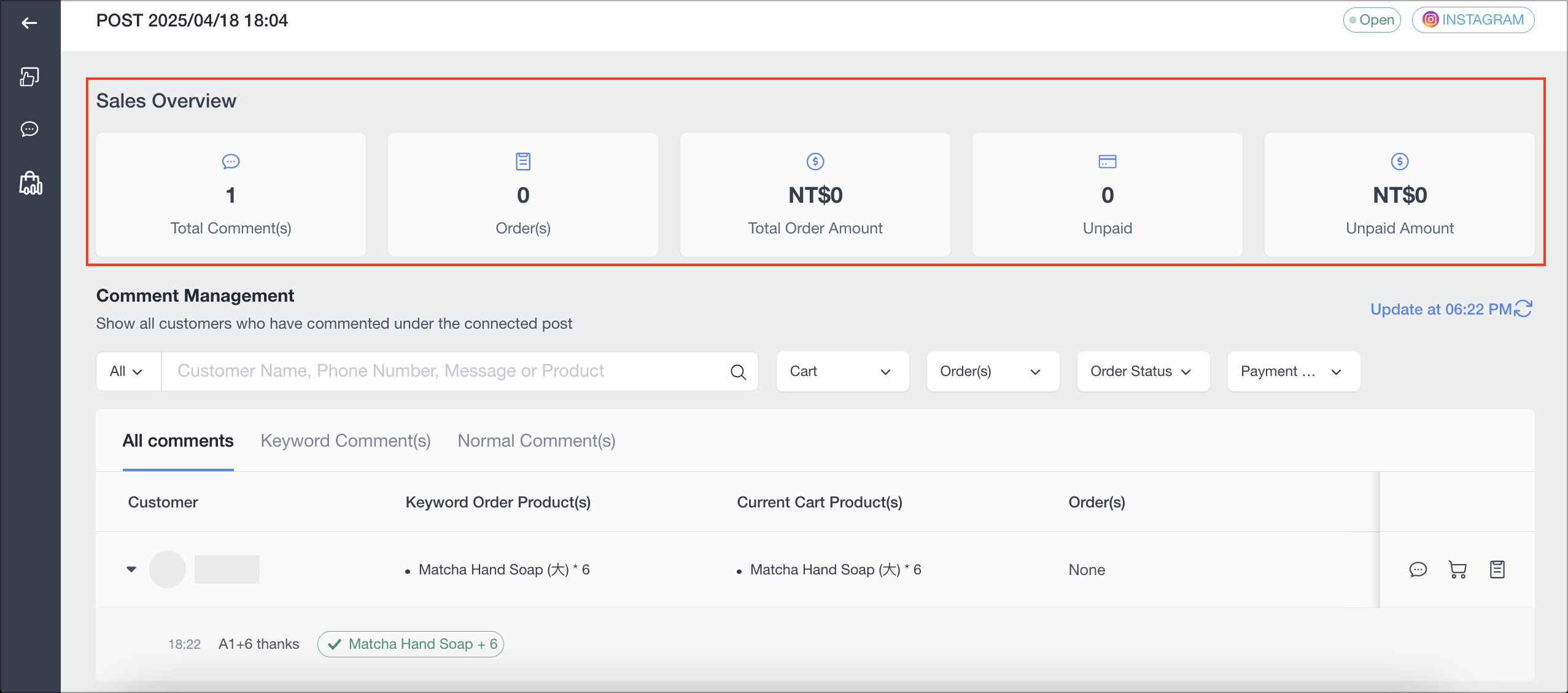Click the POST 2025/04/18 18:04 title
Viewport: 1568px width, 693px height.
[192, 20]
